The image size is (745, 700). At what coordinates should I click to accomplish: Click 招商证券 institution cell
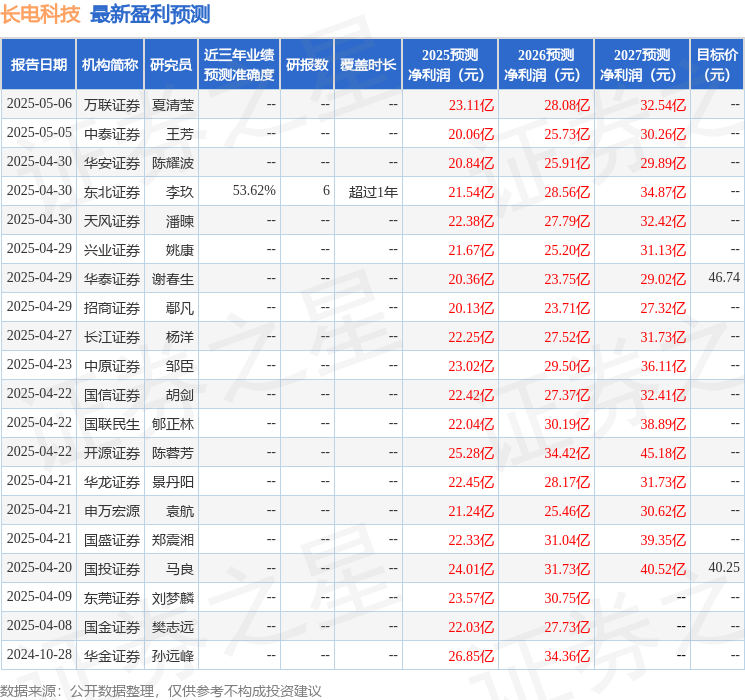(112, 307)
